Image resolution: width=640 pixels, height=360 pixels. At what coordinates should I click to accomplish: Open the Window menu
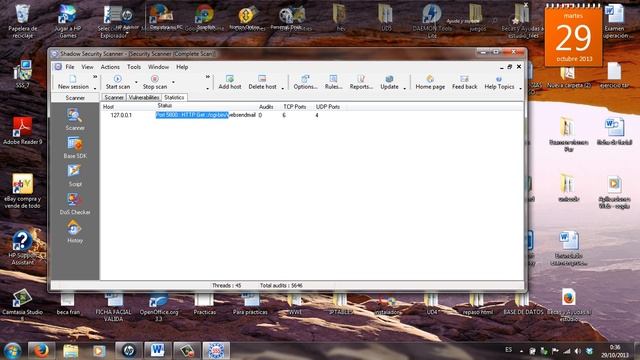coord(158,67)
